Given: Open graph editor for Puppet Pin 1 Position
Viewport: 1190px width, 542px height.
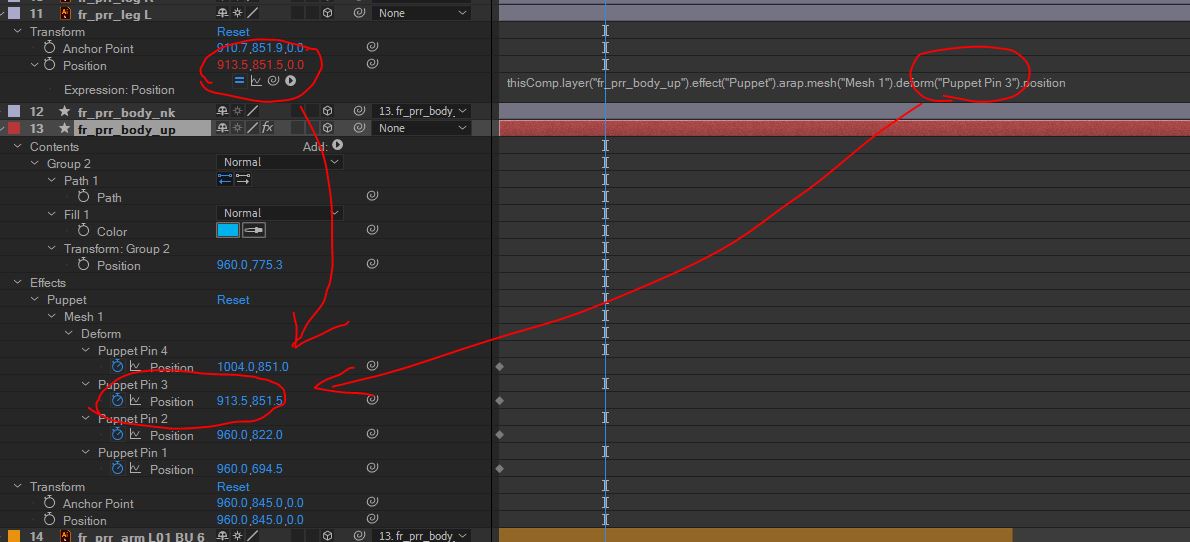Looking at the screenshot, I should (135, 468).
